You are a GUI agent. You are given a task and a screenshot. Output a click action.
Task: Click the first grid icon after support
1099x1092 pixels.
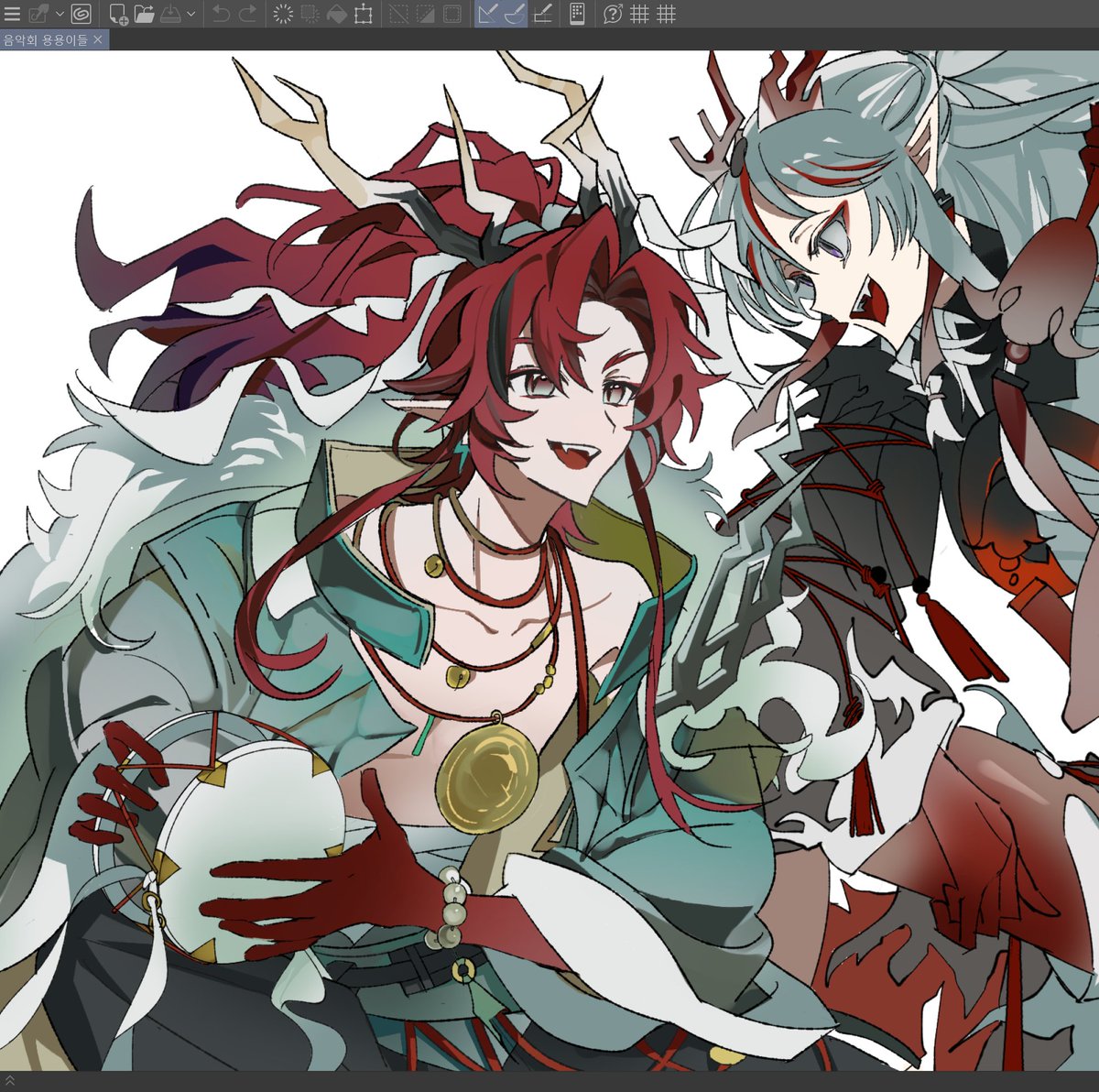639,14
